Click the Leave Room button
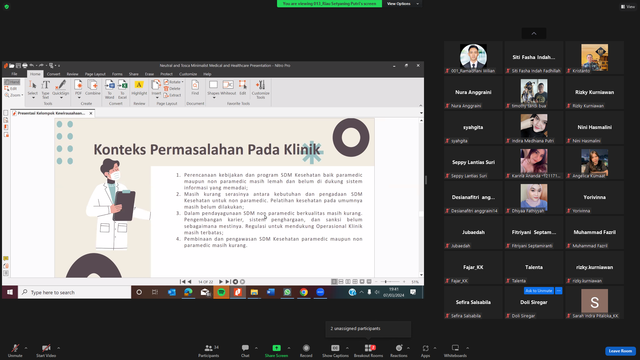This screenshot has width=640, height=360. coord(620,351)
